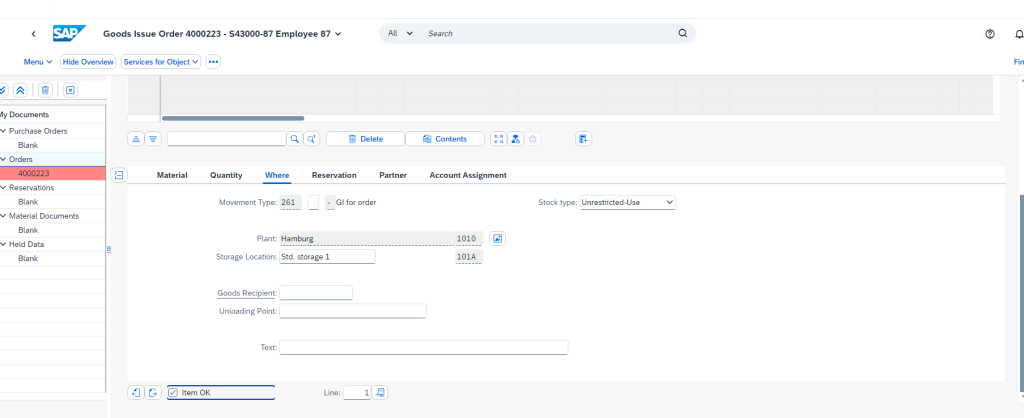This screenshot has height=418, width=1024.
Task: Click the Goods Recipient label link
Action: coord(246,293)
